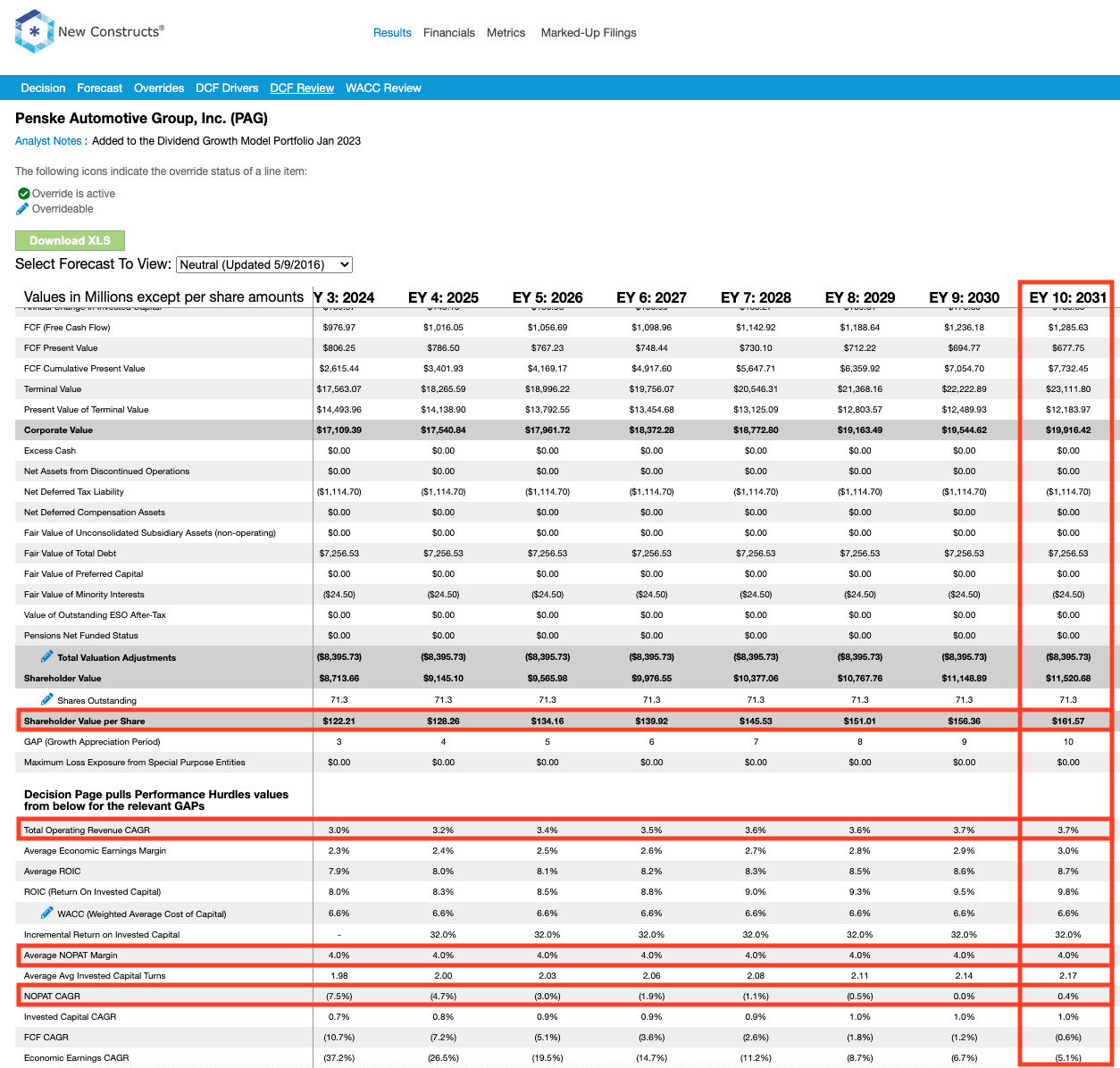Click the Excess Cash row label
The width and height of the screenshot is (1120, 1068).
tap(50, 451)
